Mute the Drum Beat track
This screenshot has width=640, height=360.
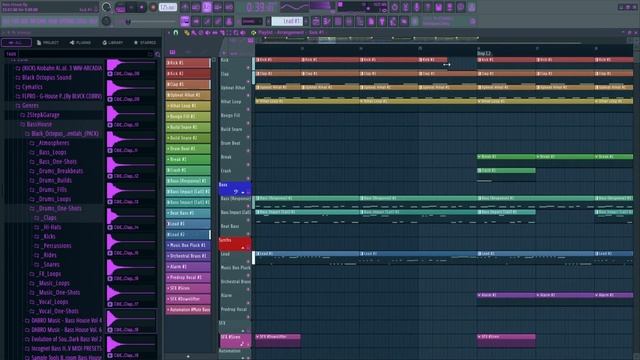[x=248, y=151]
